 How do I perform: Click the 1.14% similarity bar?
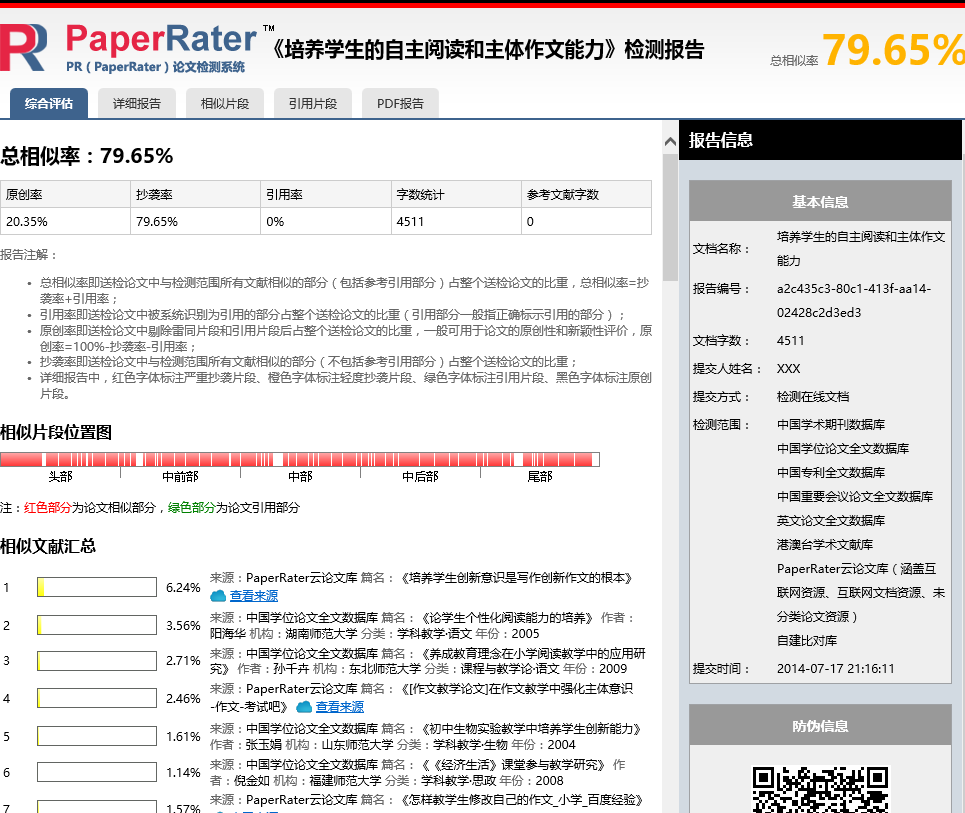(x=97, y=772)
